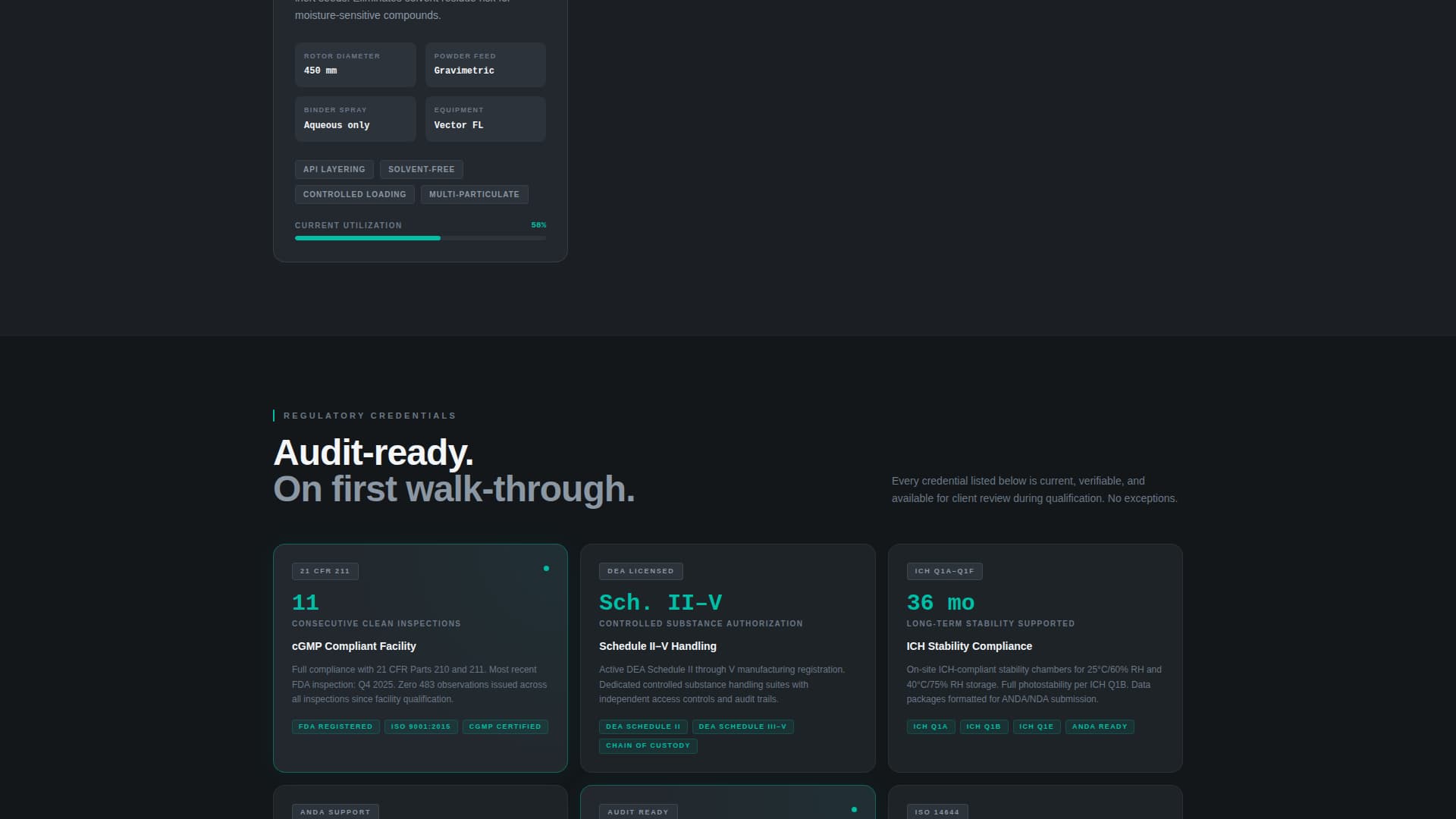The height and width of the screenshot is (819, 1456).
Task: Click the DEA SCHEDULE II tag
Action: (643, 726)
